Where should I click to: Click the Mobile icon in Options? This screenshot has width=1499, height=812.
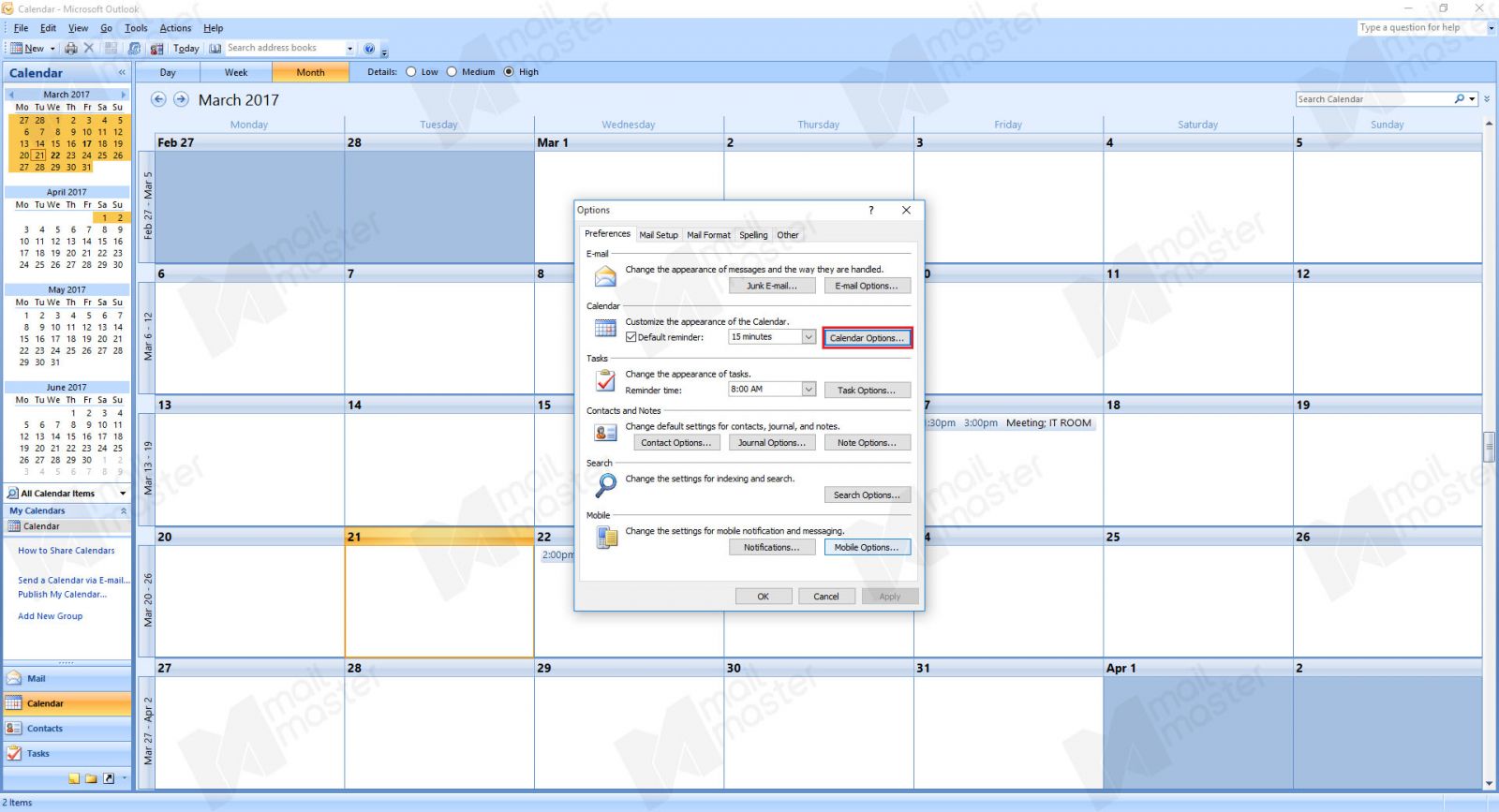(607, 538)
